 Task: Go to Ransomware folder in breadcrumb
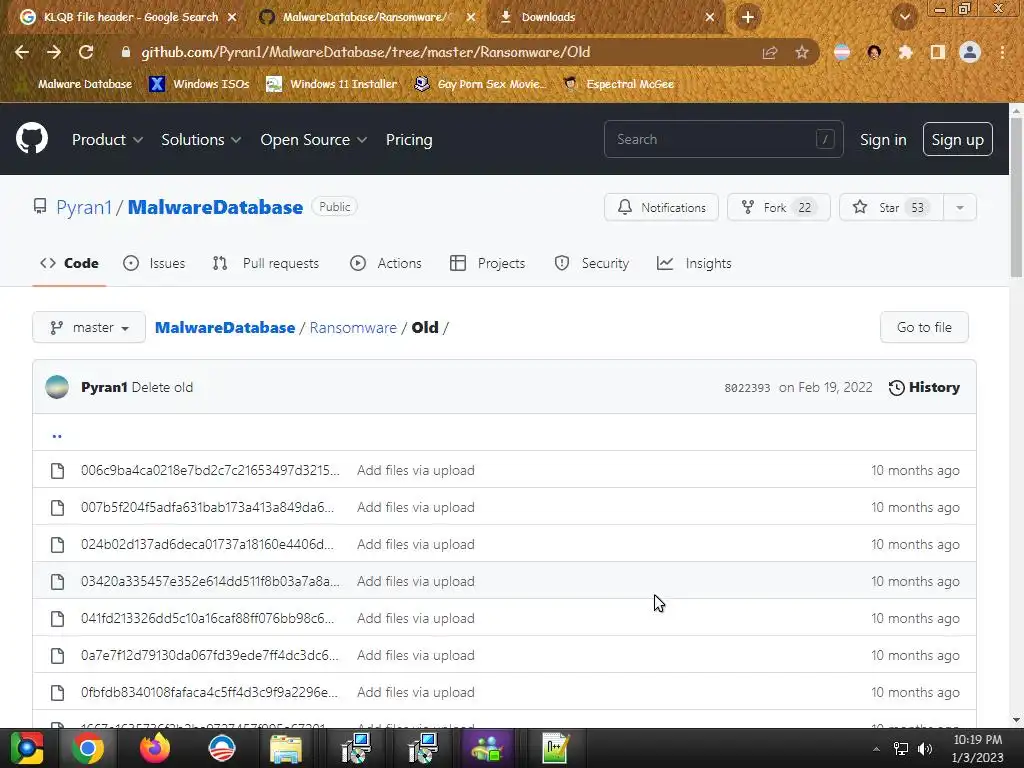(x=353, y=327)
